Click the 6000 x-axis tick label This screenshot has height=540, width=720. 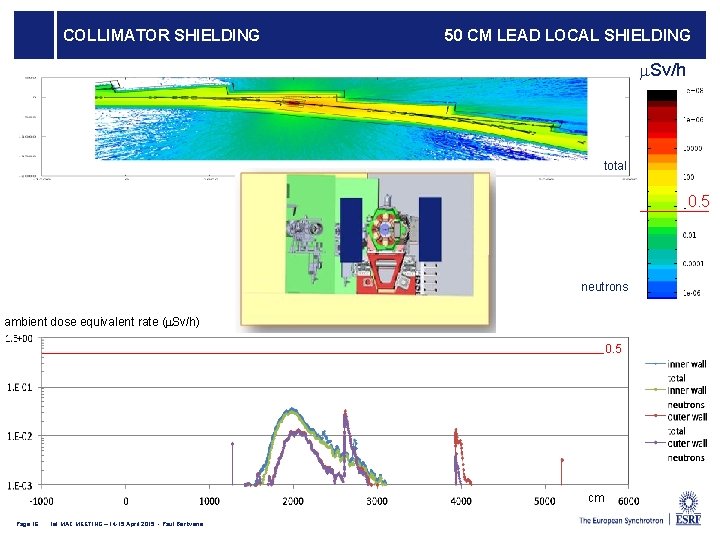(628, 501)
